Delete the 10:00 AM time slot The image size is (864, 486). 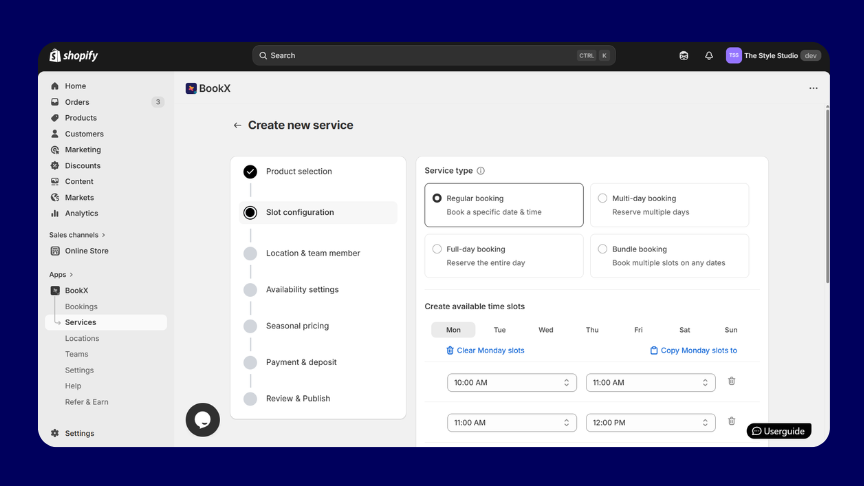[732, 381]
